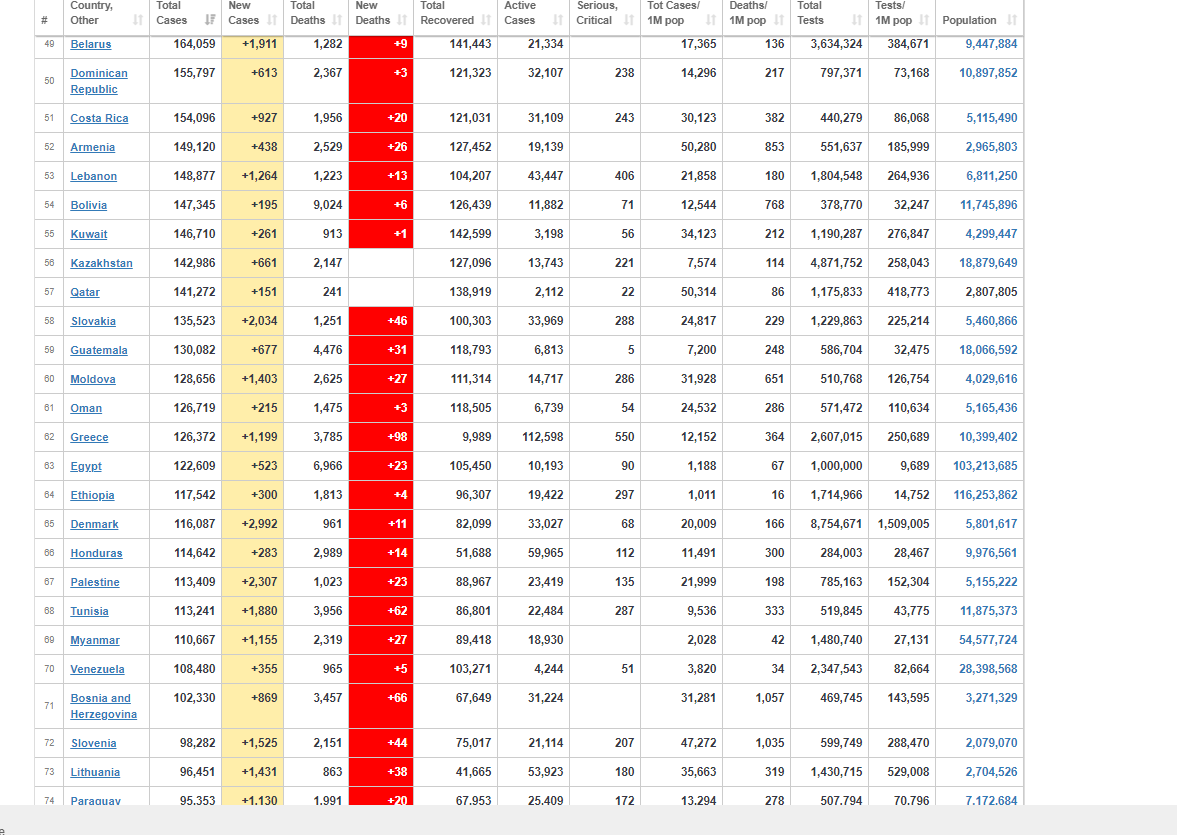Select Greece new deaths cell +98
The width and height of the screenshot is (1177, 835).
(x=381, y=437)
